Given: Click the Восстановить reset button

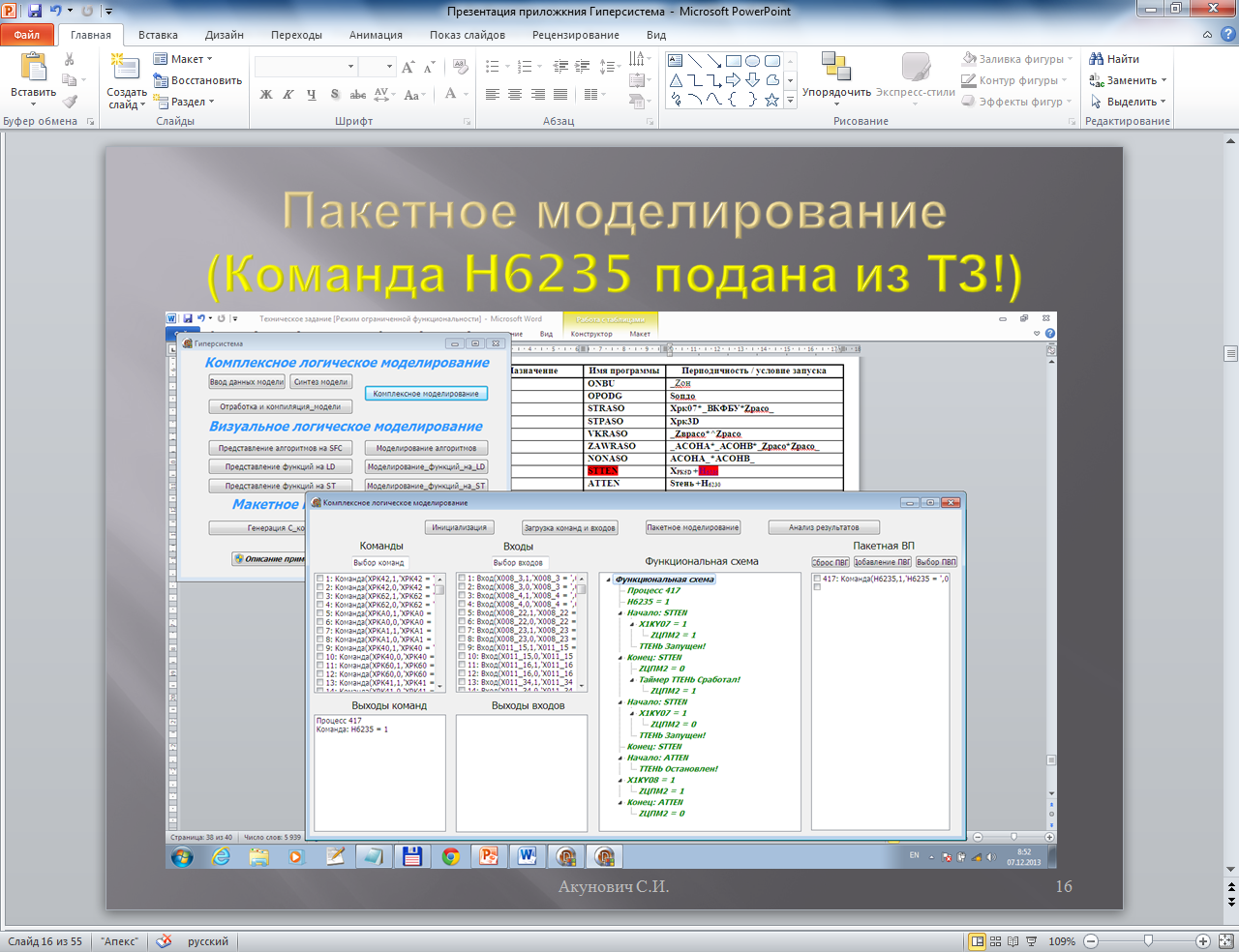Looking at the screenshot, I should pos(197,80).
